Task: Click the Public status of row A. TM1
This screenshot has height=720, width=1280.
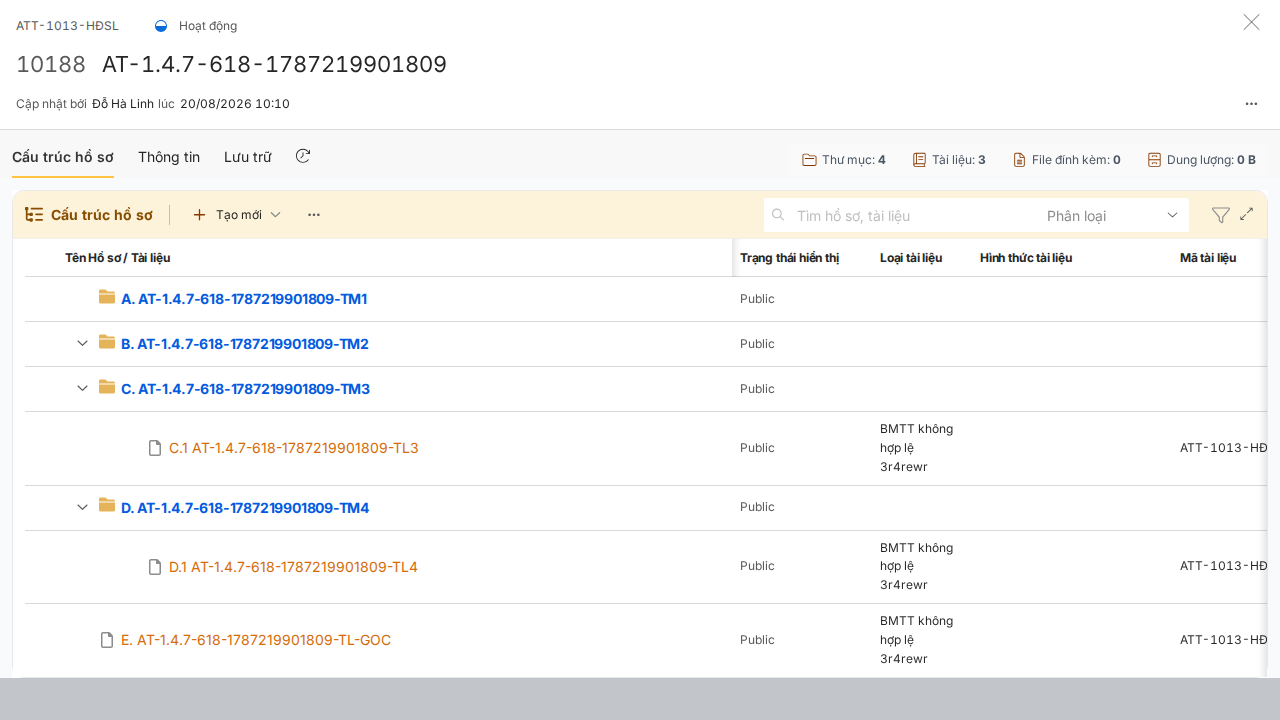Action: tap(757, 299)
